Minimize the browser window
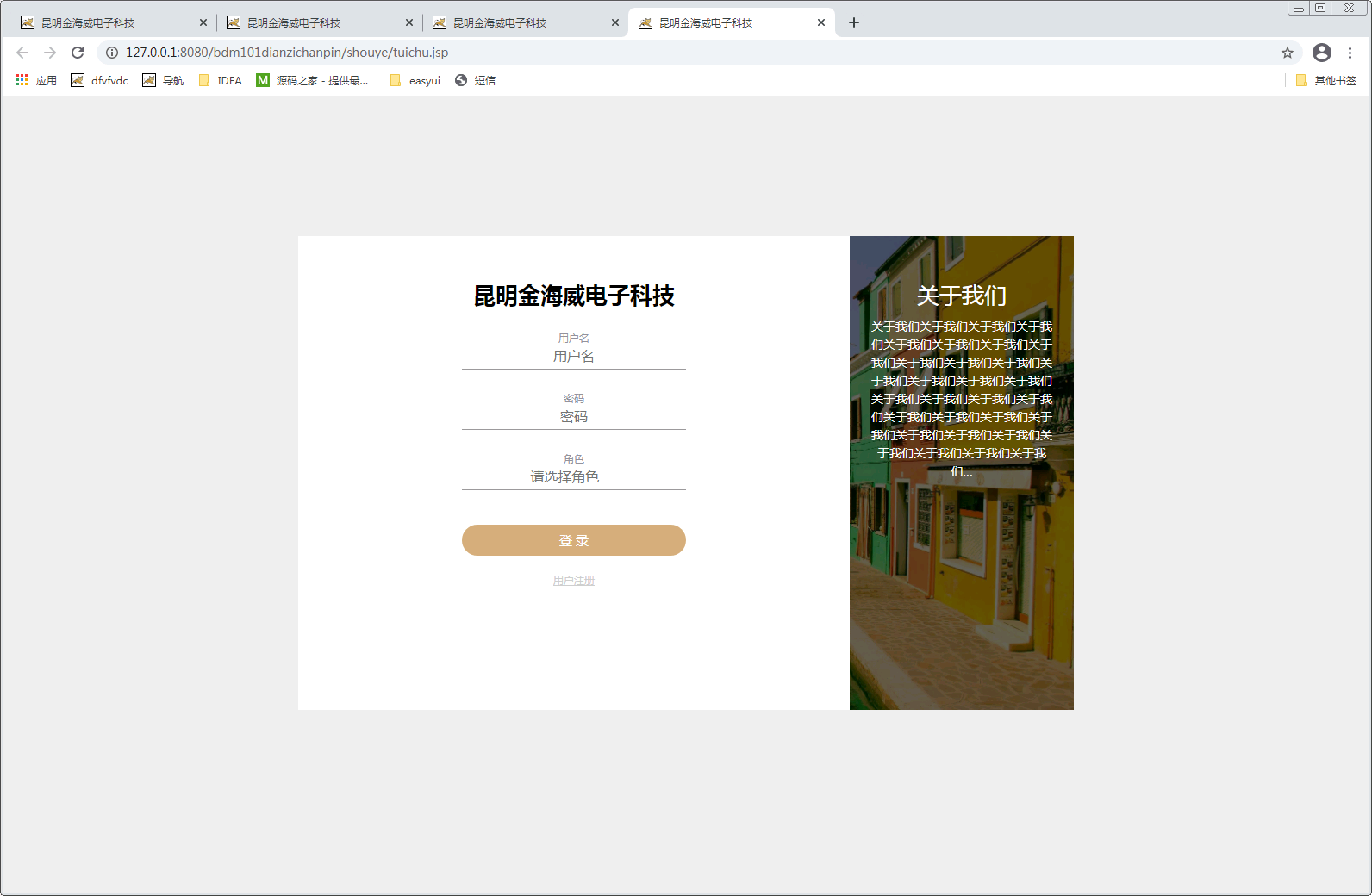 click(x=1298, y=8)
